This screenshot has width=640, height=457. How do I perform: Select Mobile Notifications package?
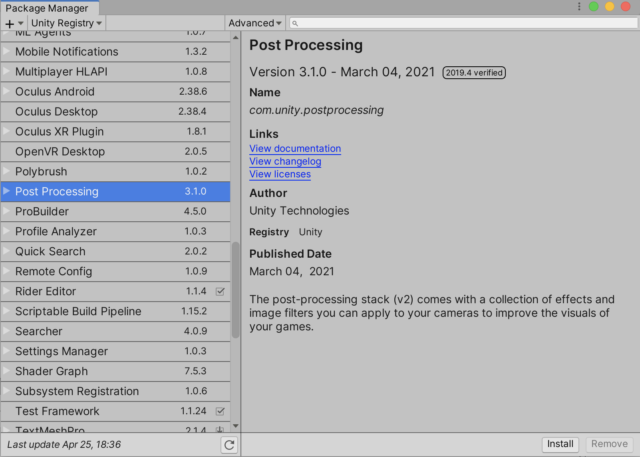(x=116, y=51)
